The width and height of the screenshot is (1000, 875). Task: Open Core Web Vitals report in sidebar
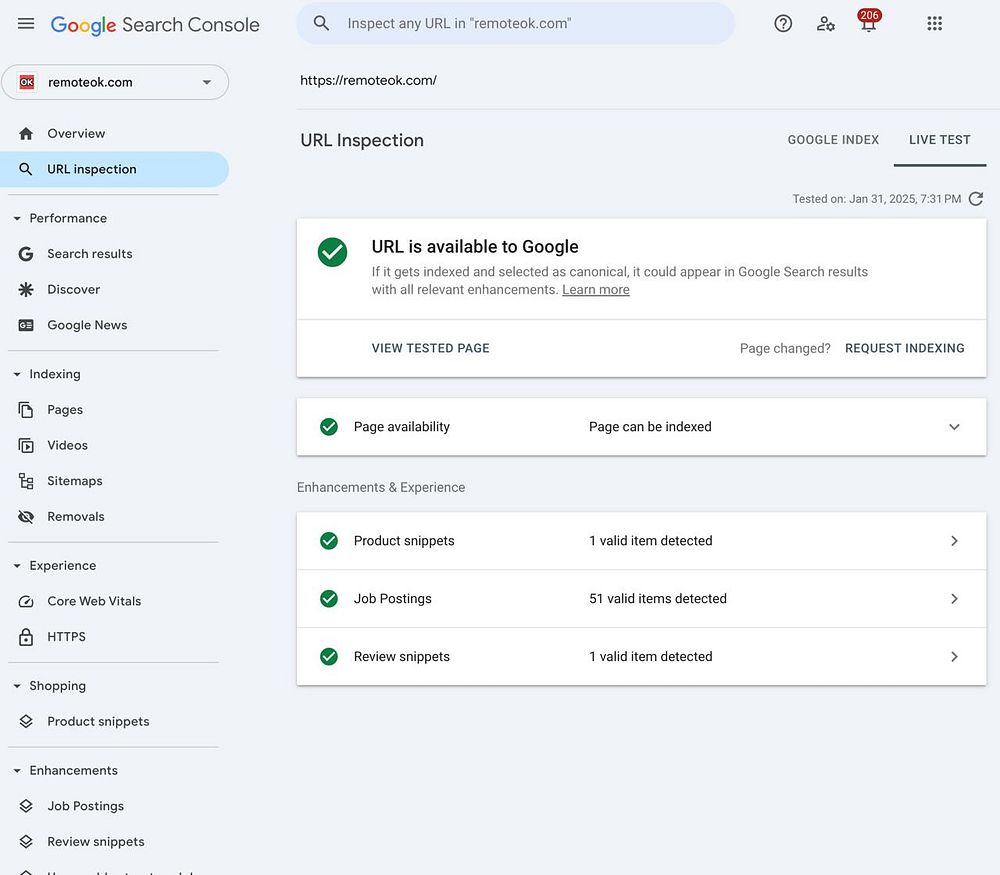coord(94,601)
